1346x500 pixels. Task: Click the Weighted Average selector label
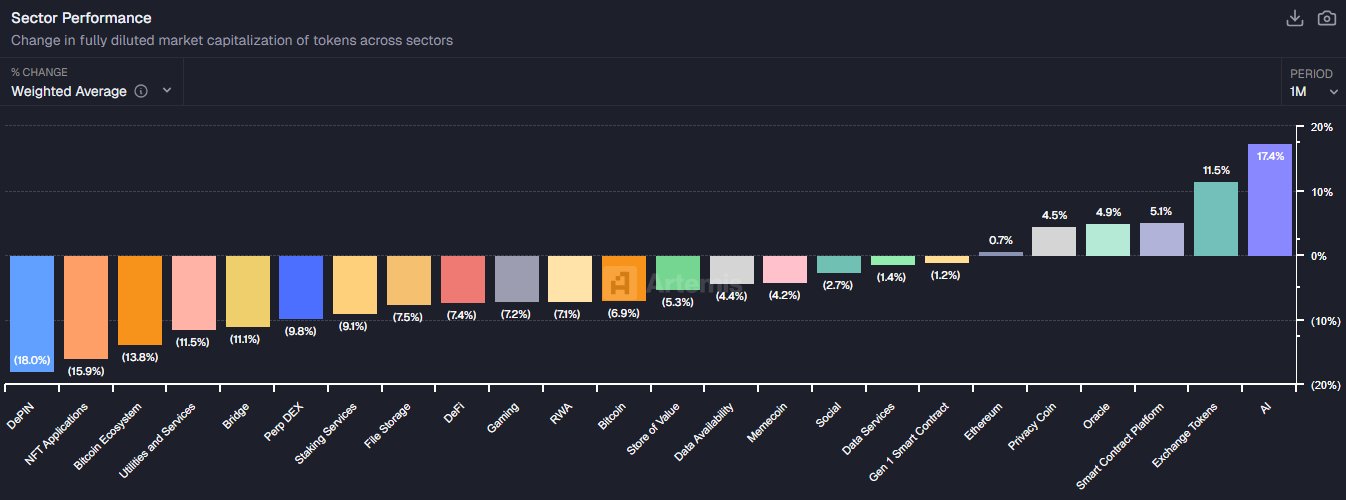69,91
